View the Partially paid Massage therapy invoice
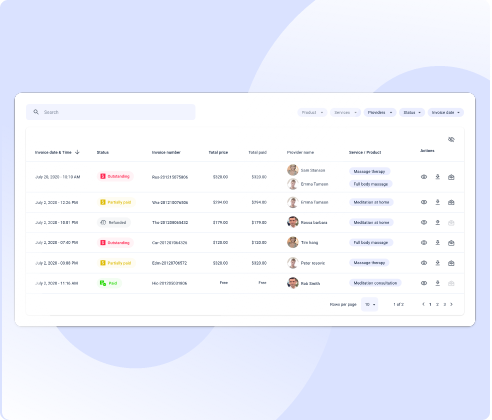 point(424,263)
